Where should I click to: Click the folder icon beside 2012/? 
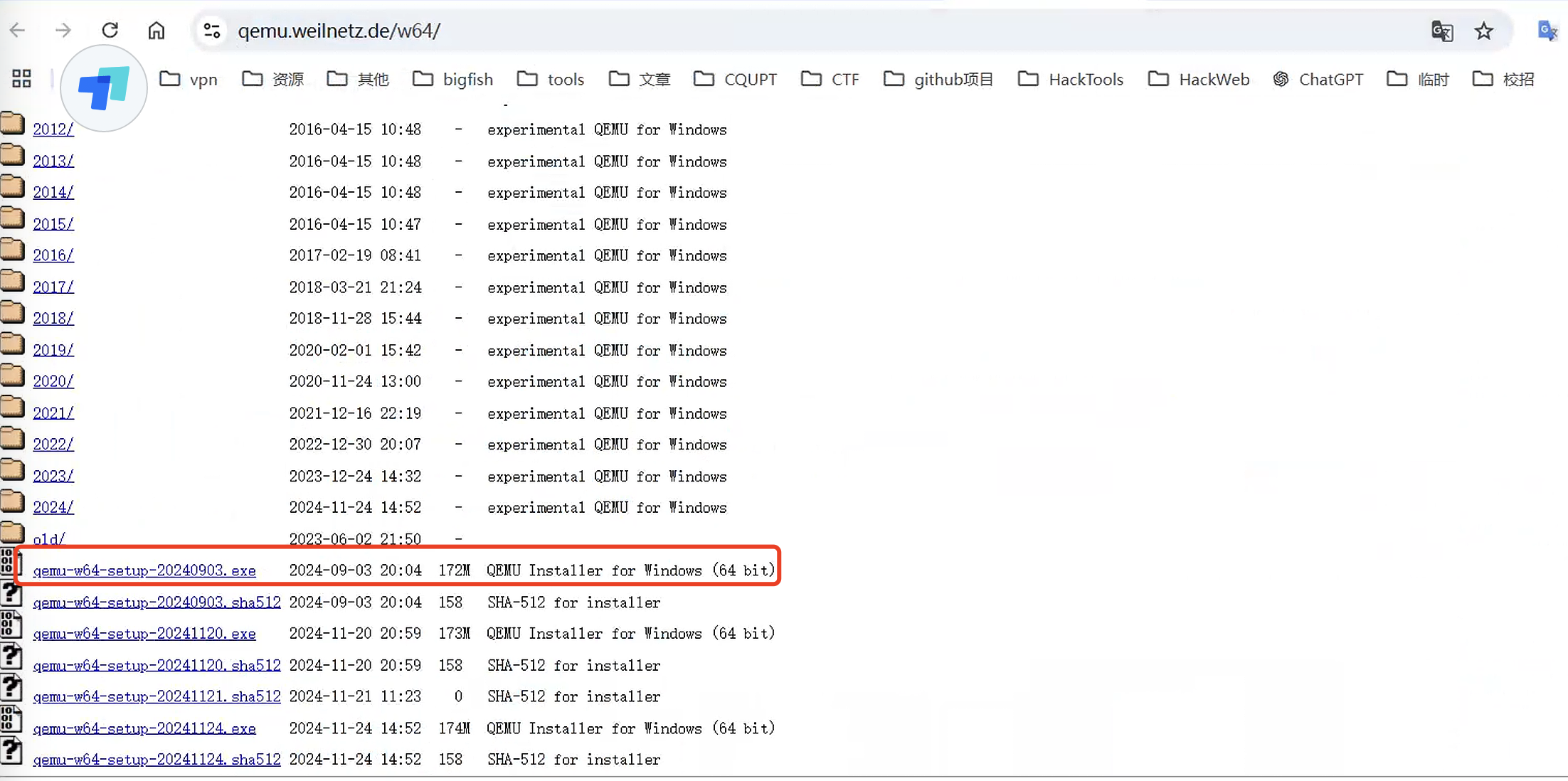12,123
